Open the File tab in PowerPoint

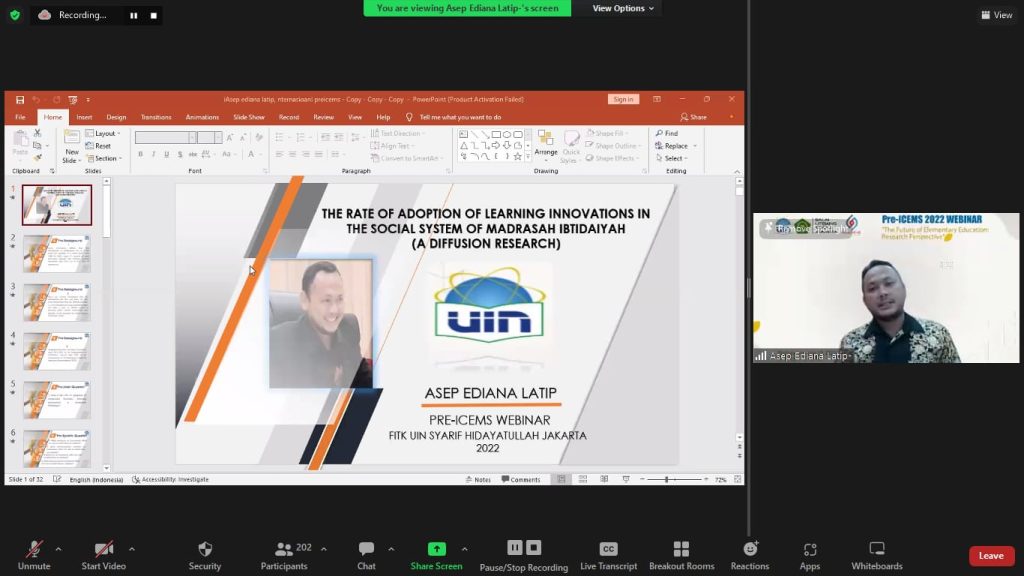[x=20, y=118]
